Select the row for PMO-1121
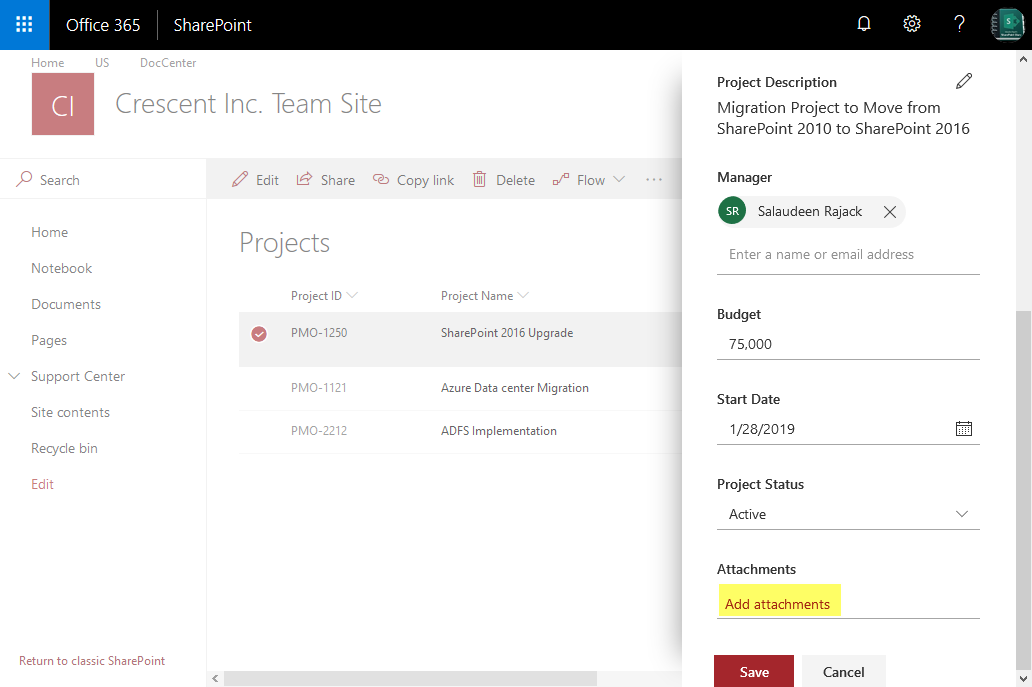Image resolution: width=1032 pixels, height=687 pixels. pyautogui.click(x=259, y=388)
